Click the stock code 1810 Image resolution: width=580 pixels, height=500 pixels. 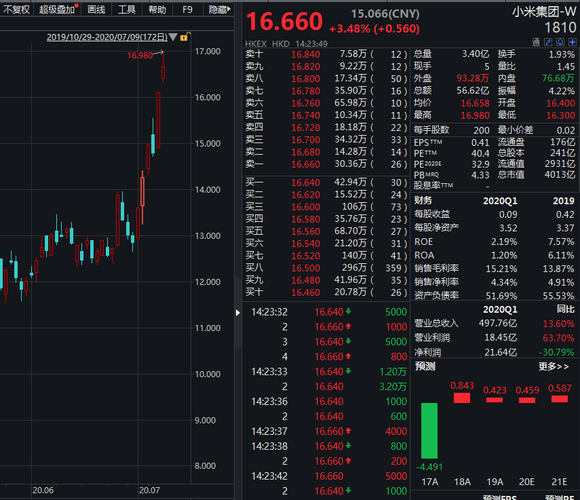(x=560, y=27)
